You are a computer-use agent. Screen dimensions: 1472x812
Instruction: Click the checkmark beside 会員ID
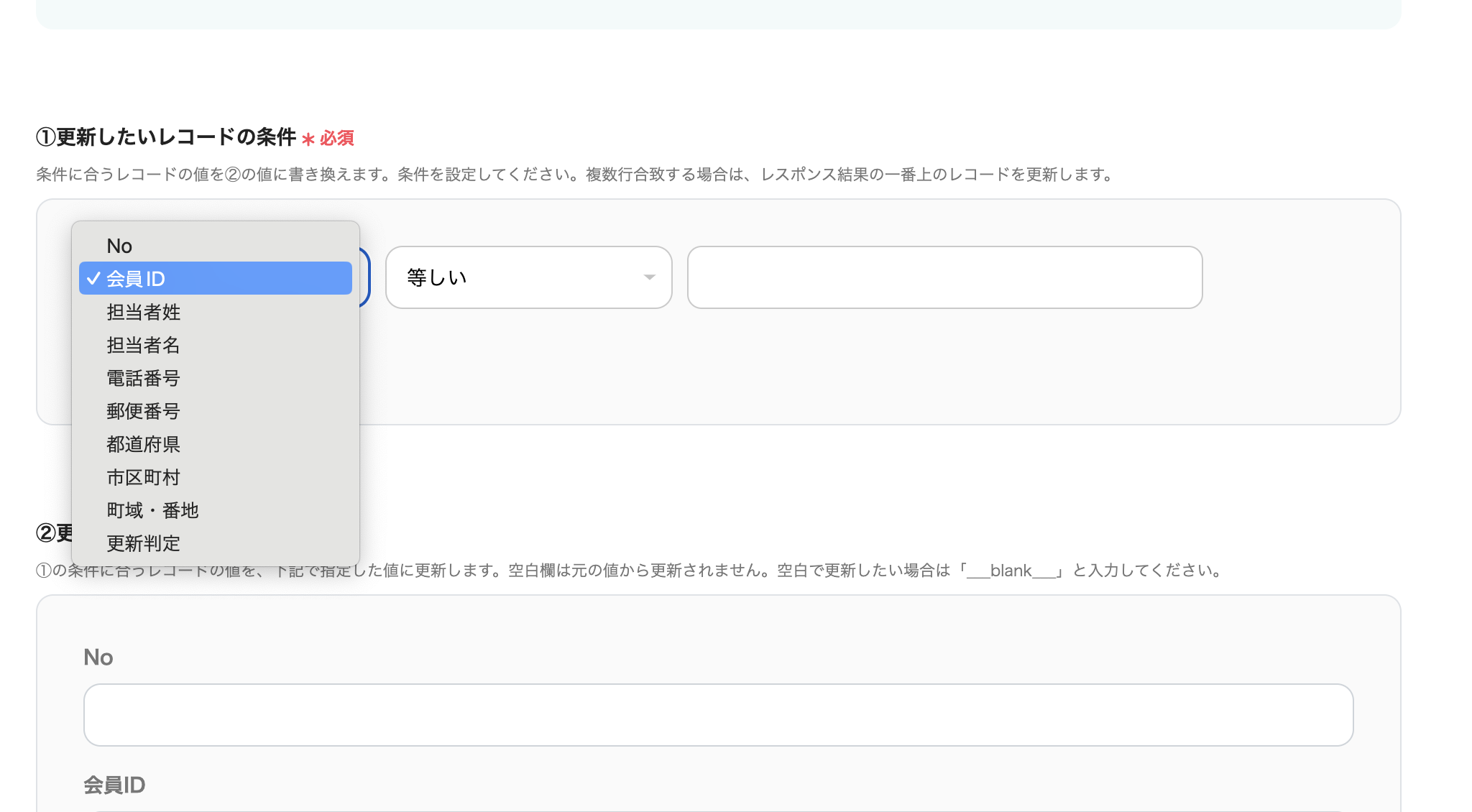point(93,279)
